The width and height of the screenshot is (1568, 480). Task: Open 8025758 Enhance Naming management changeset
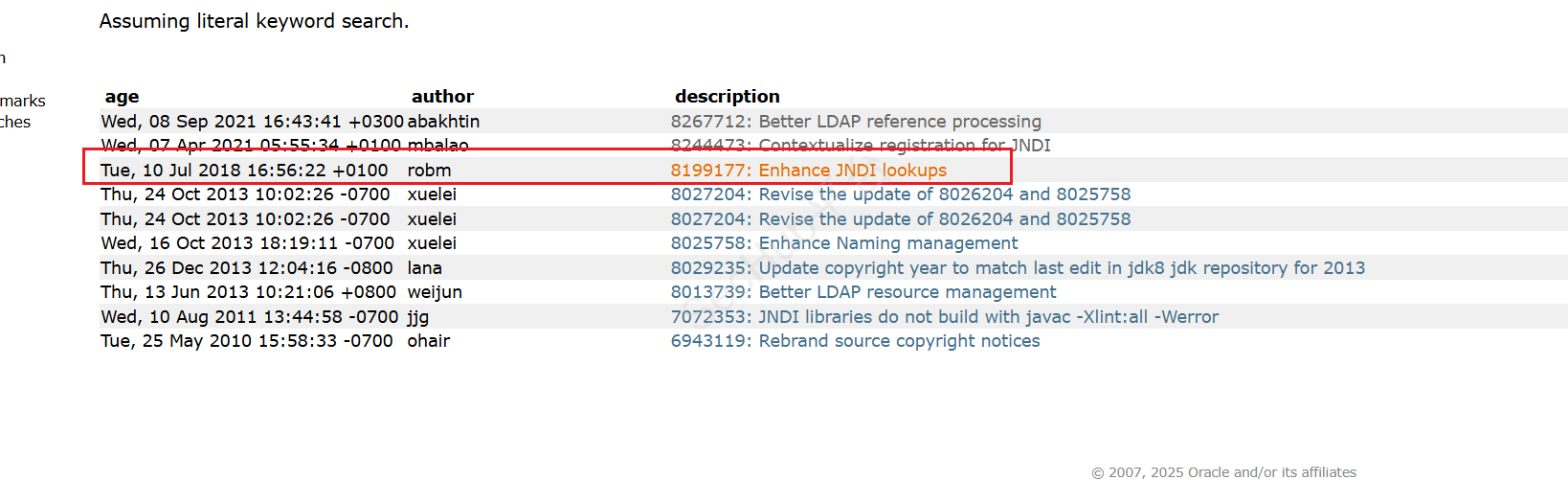[843, 243]
